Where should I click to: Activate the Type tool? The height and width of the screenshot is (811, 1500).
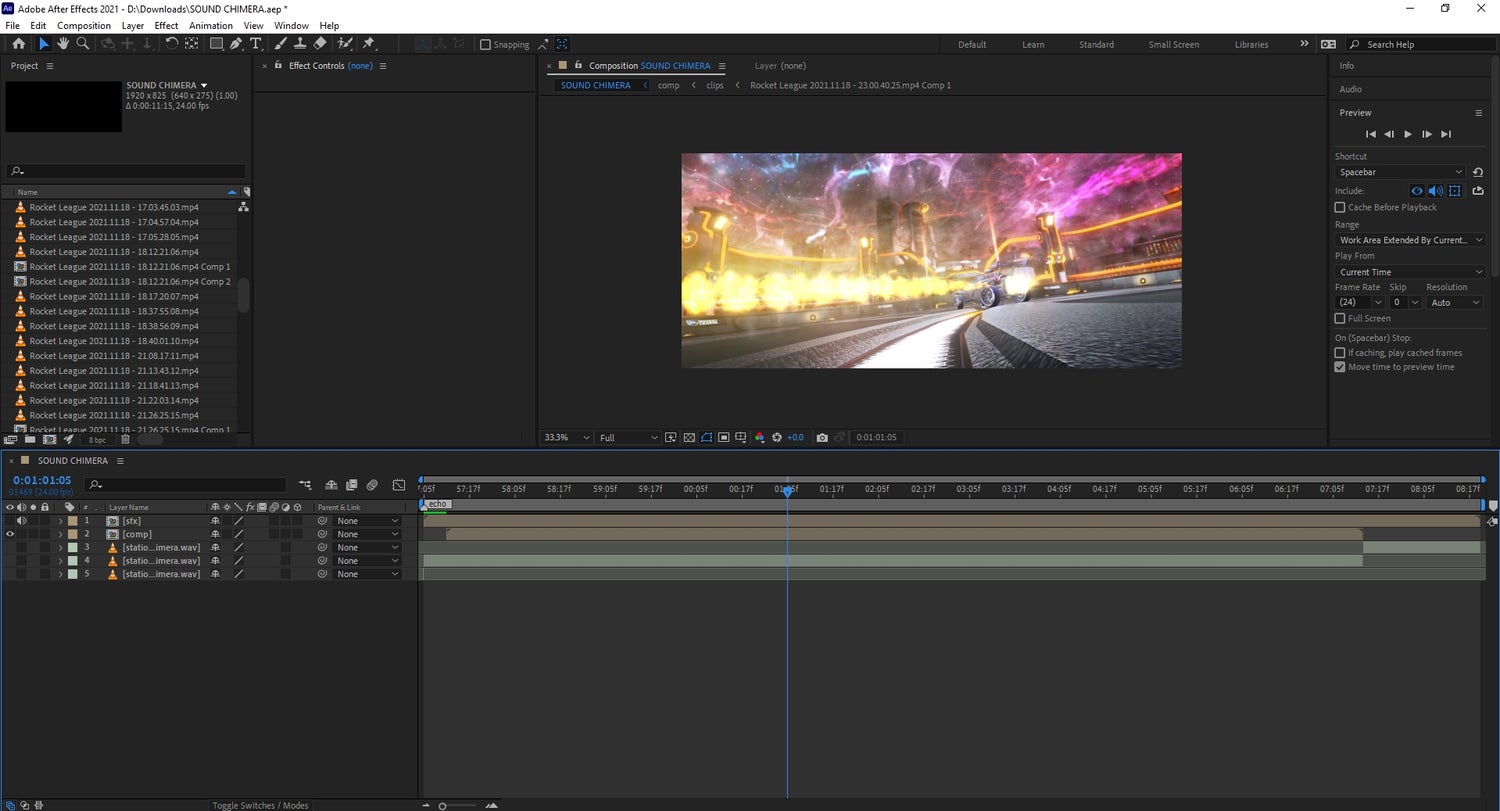pyautogui.click(x=256, y=44)
